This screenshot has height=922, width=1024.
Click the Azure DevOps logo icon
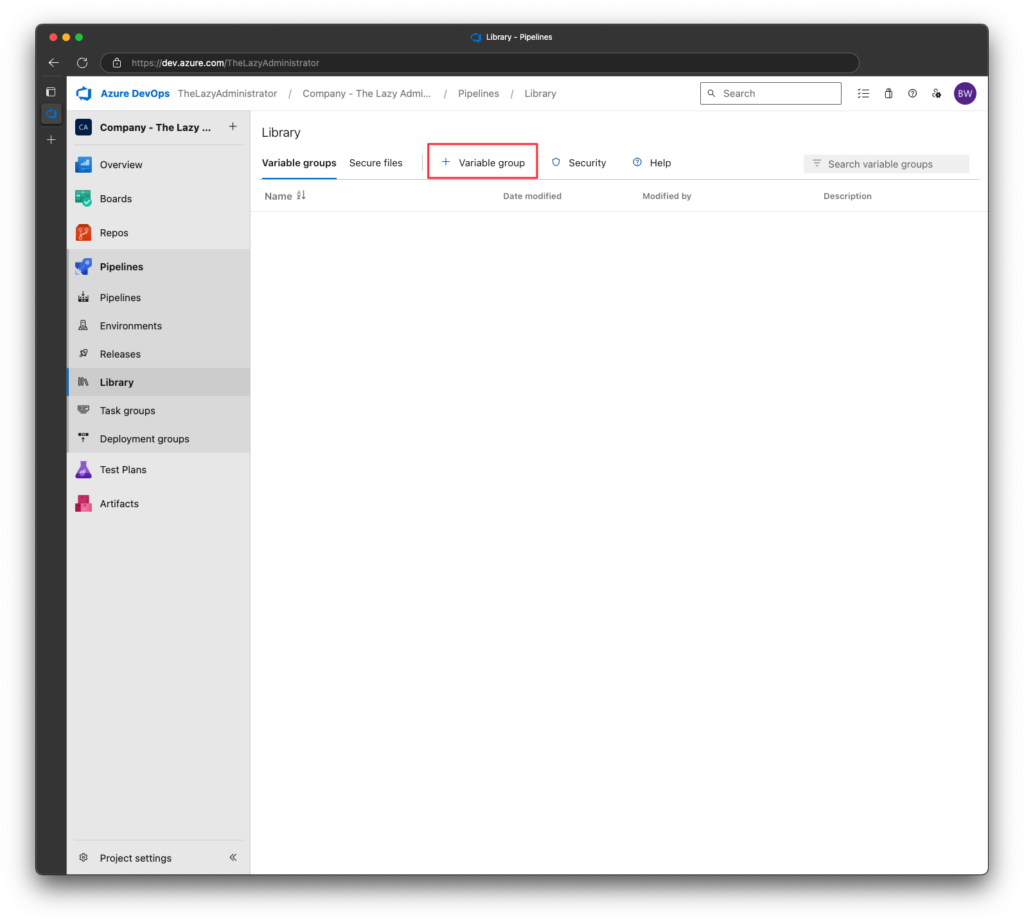(x=84, y=93)
